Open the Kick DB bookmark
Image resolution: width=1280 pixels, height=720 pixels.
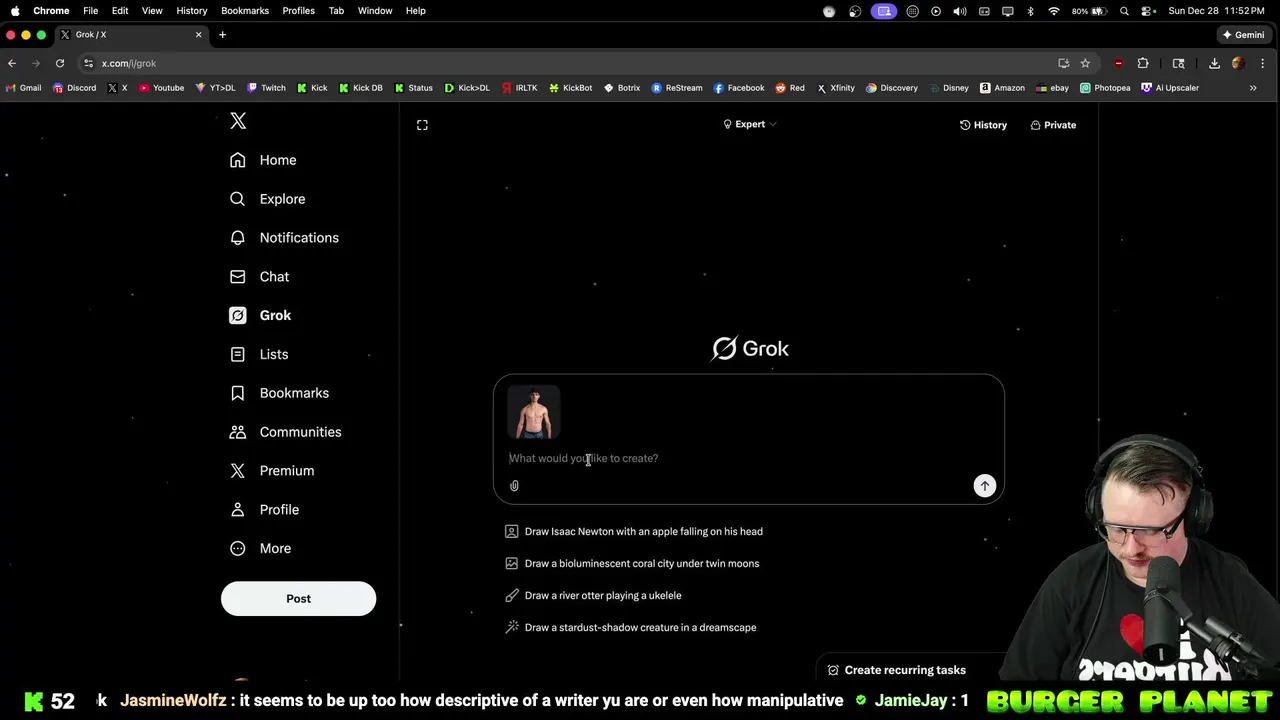[x=360, y=88]
